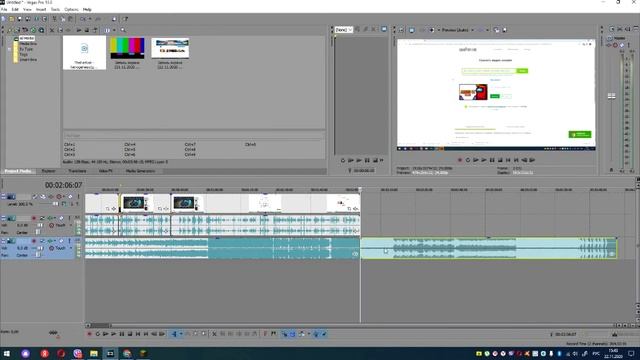Click the Project Media search magnifier icon
Screen dimensions: 640x360
(x=123, y=30)
